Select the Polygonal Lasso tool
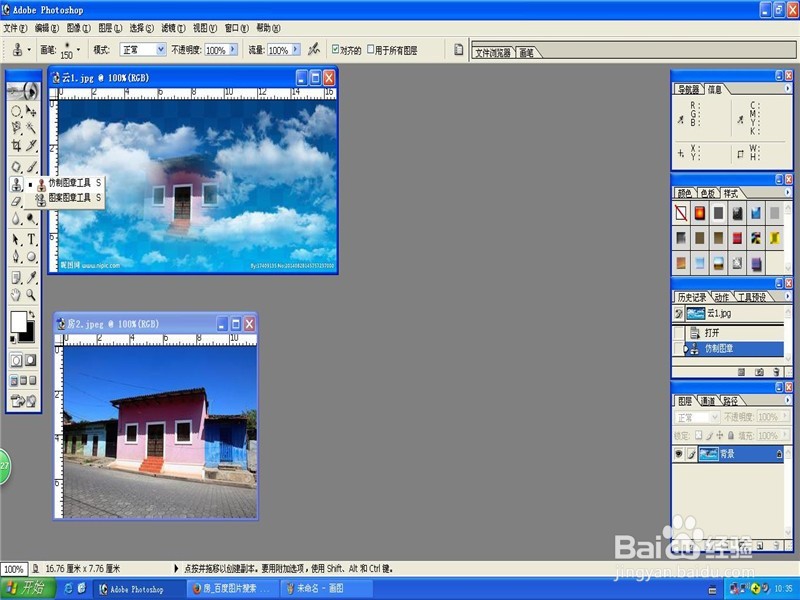The height and width of the screenshot is (600, 800). point(16,128)
